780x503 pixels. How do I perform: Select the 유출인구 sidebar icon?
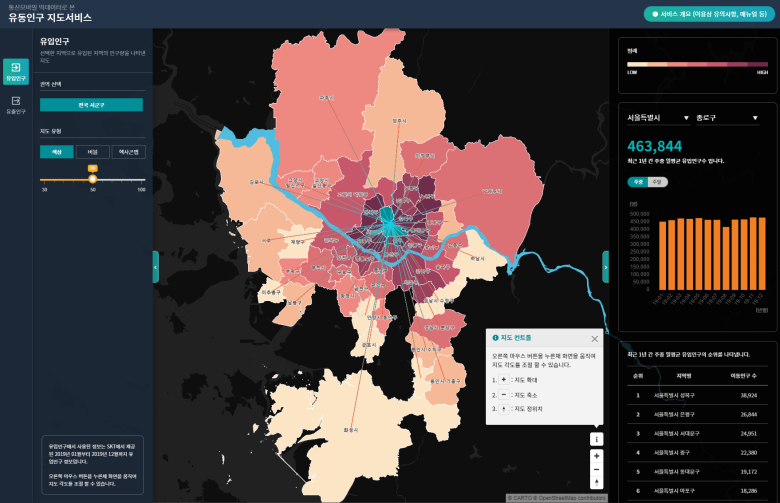pos(15,104)
